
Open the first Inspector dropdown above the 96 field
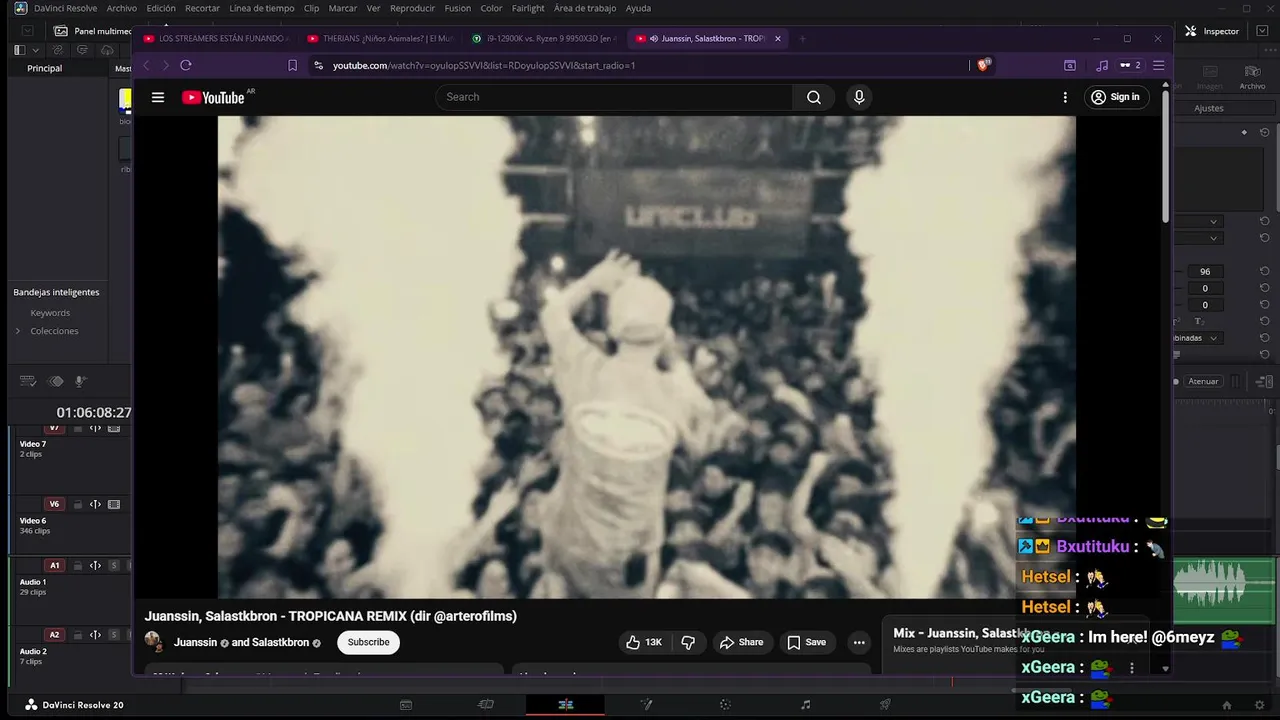1198,221
